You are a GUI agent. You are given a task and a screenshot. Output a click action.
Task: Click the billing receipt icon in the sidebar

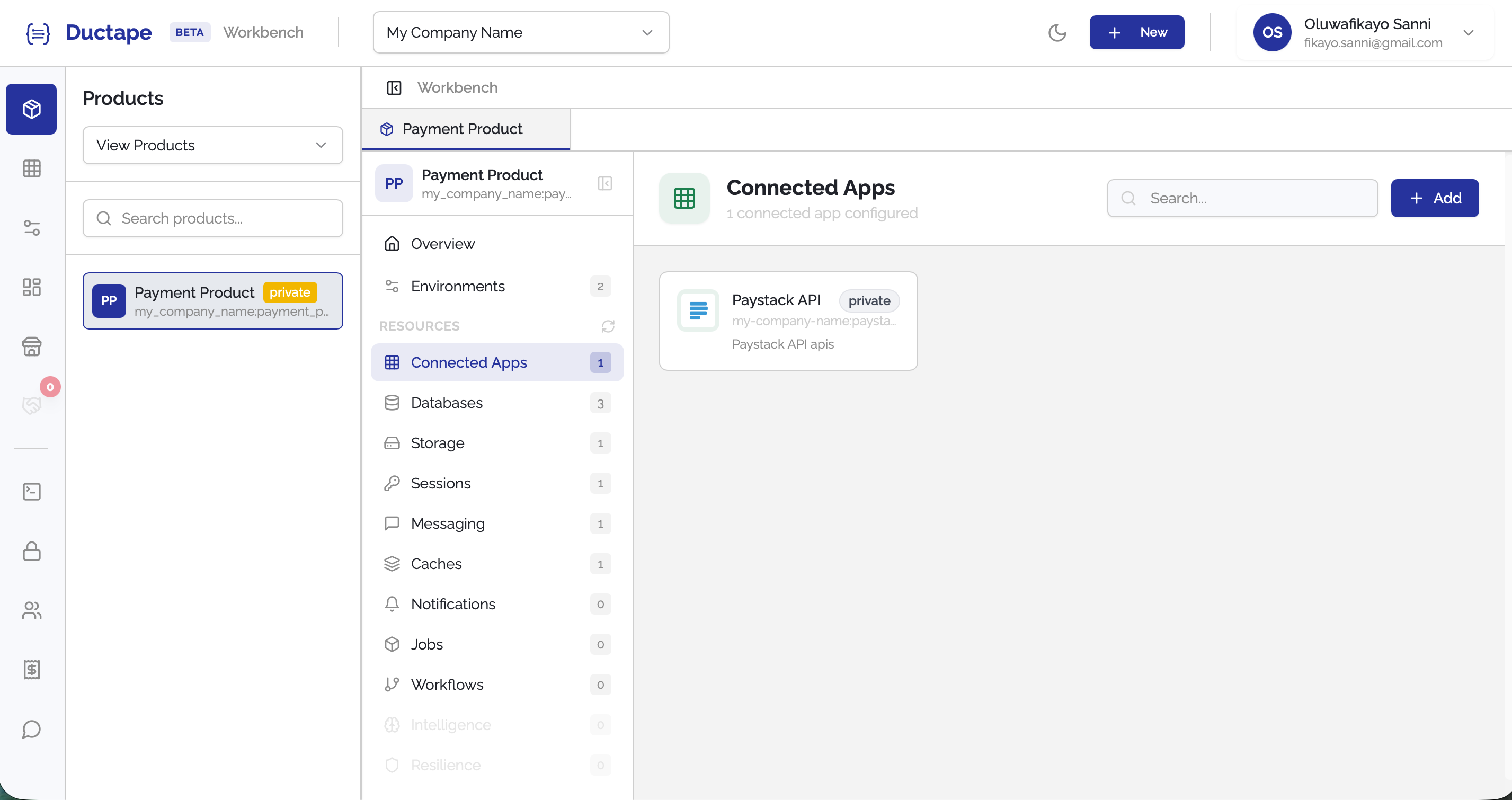click(x=31, y=670)
